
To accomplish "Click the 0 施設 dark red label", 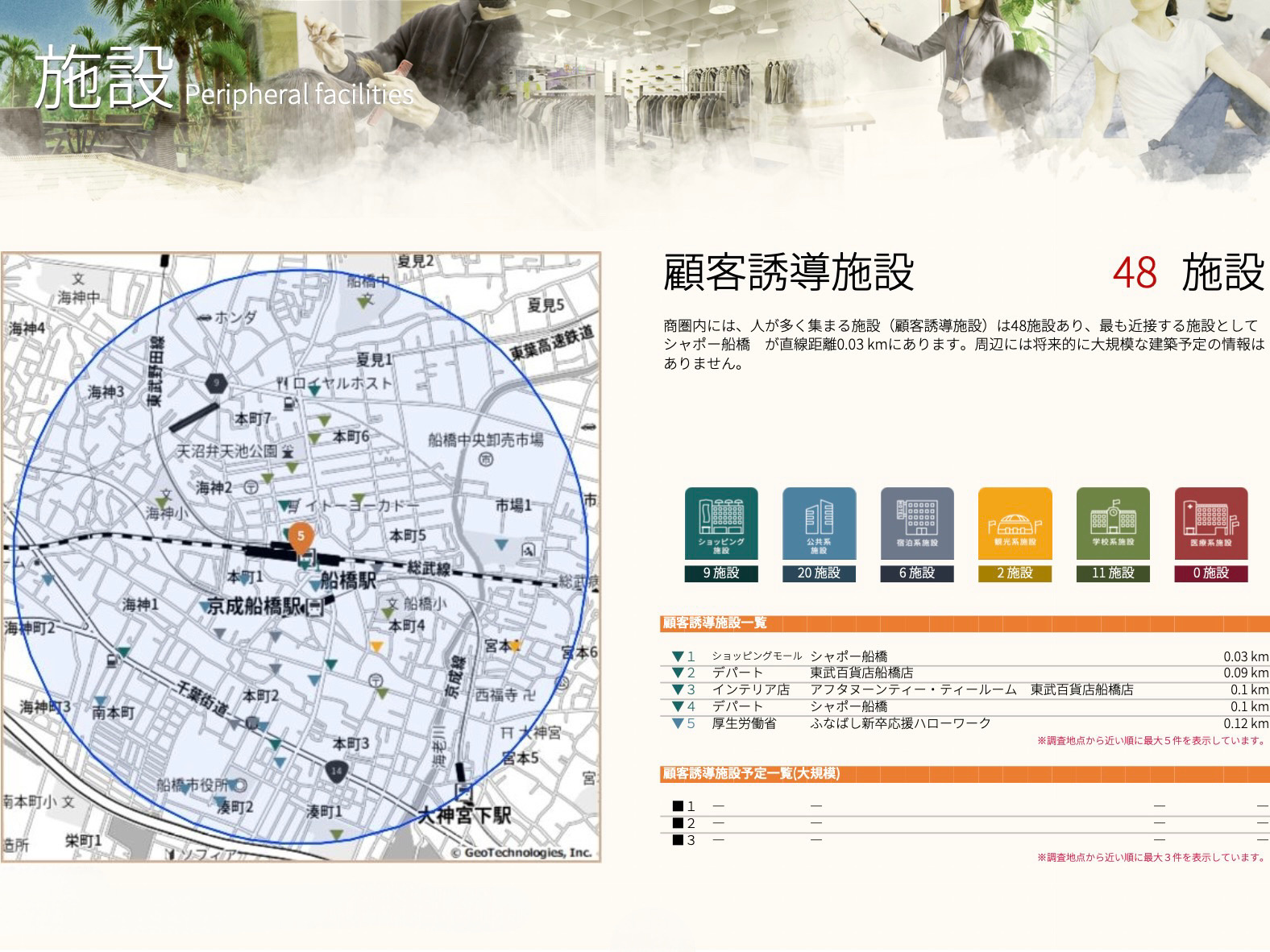I will pos(1210,573).
